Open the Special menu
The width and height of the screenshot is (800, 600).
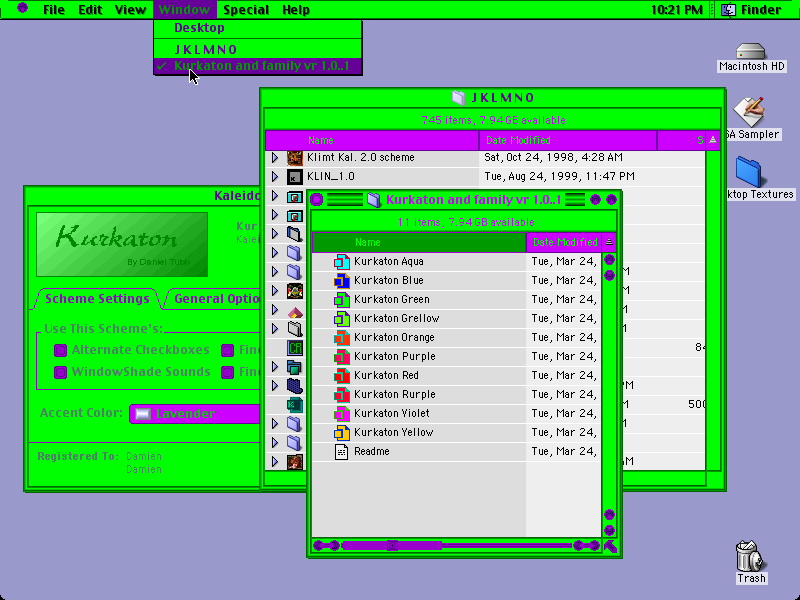246,10
